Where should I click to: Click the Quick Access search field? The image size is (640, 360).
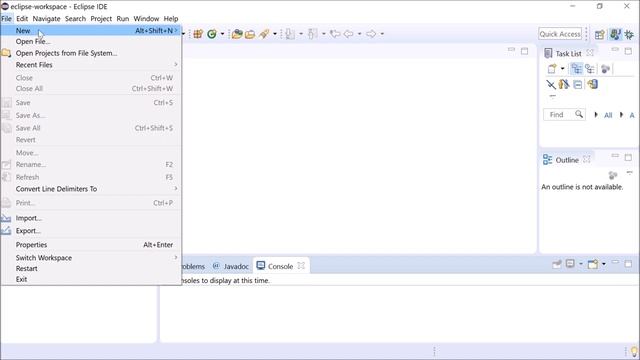coord(560,34)
